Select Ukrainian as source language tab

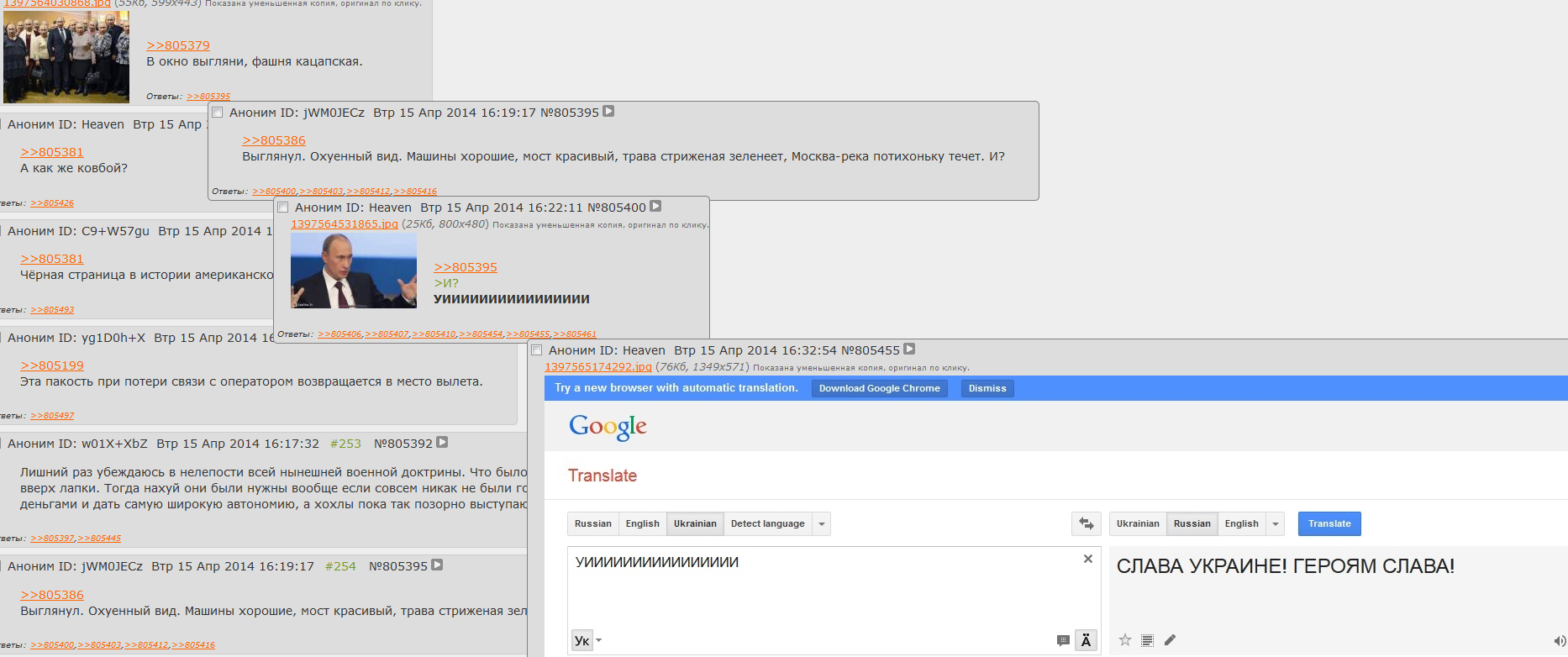pyautogui.click(x=695, y=523)
